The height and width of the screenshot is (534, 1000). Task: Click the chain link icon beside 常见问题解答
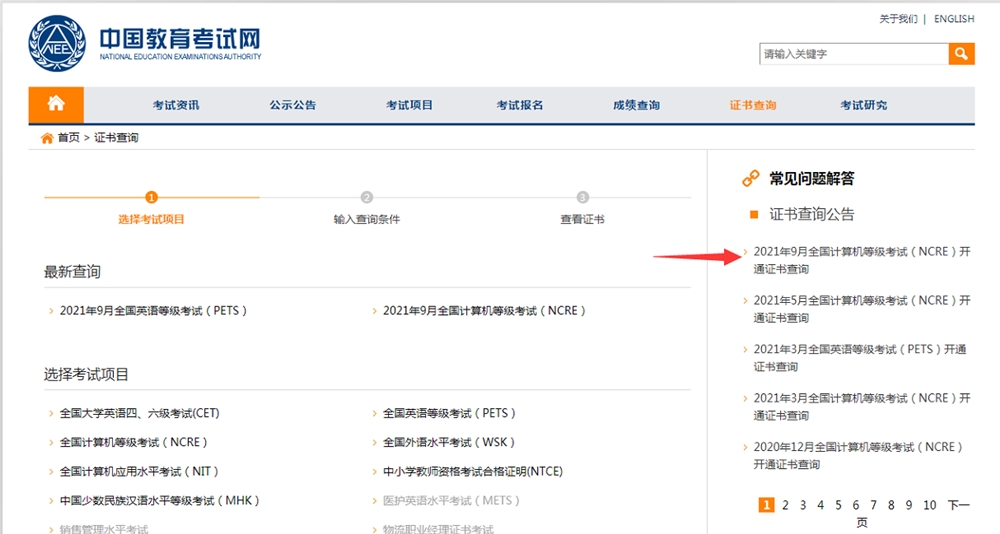750,179
